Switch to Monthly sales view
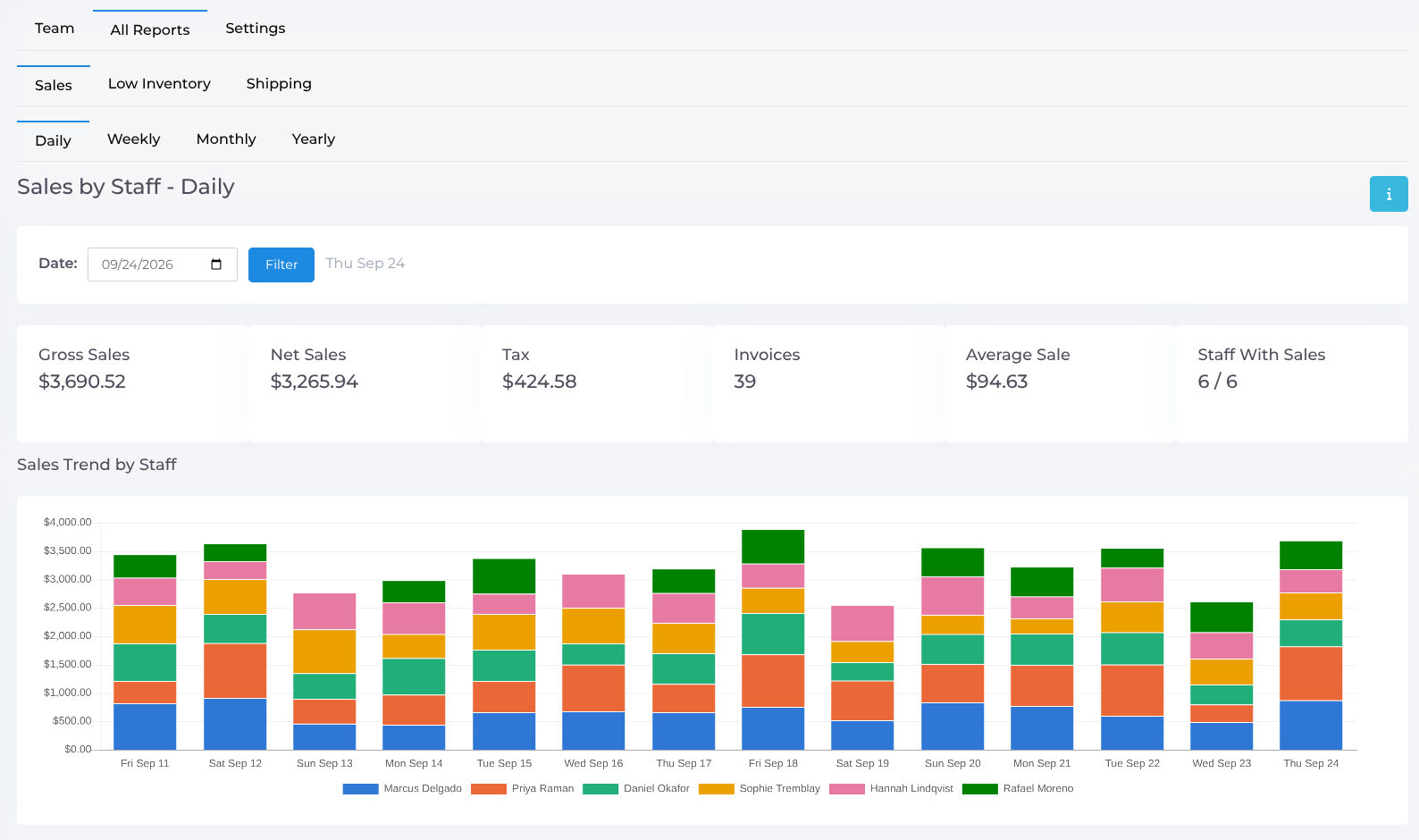 pos(226,139)
